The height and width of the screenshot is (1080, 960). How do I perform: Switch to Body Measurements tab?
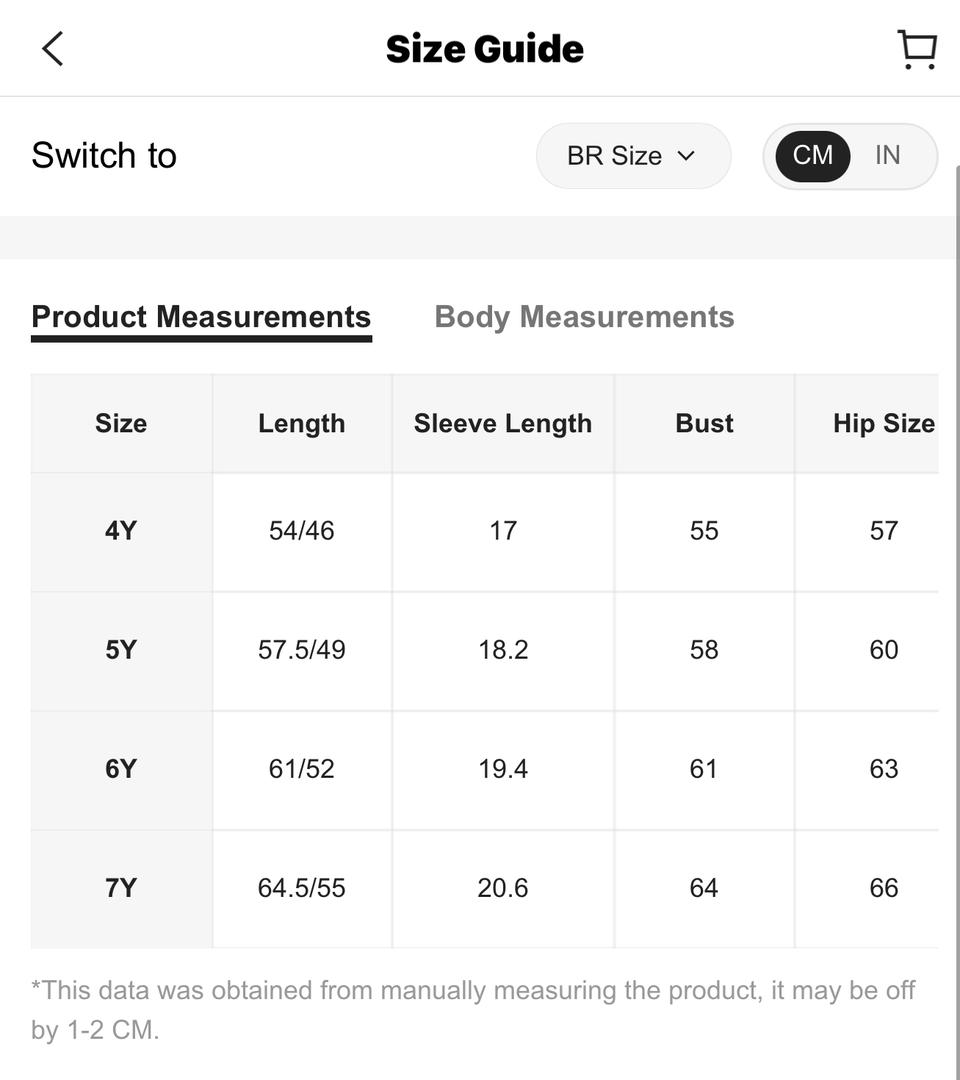pos(584,317)
